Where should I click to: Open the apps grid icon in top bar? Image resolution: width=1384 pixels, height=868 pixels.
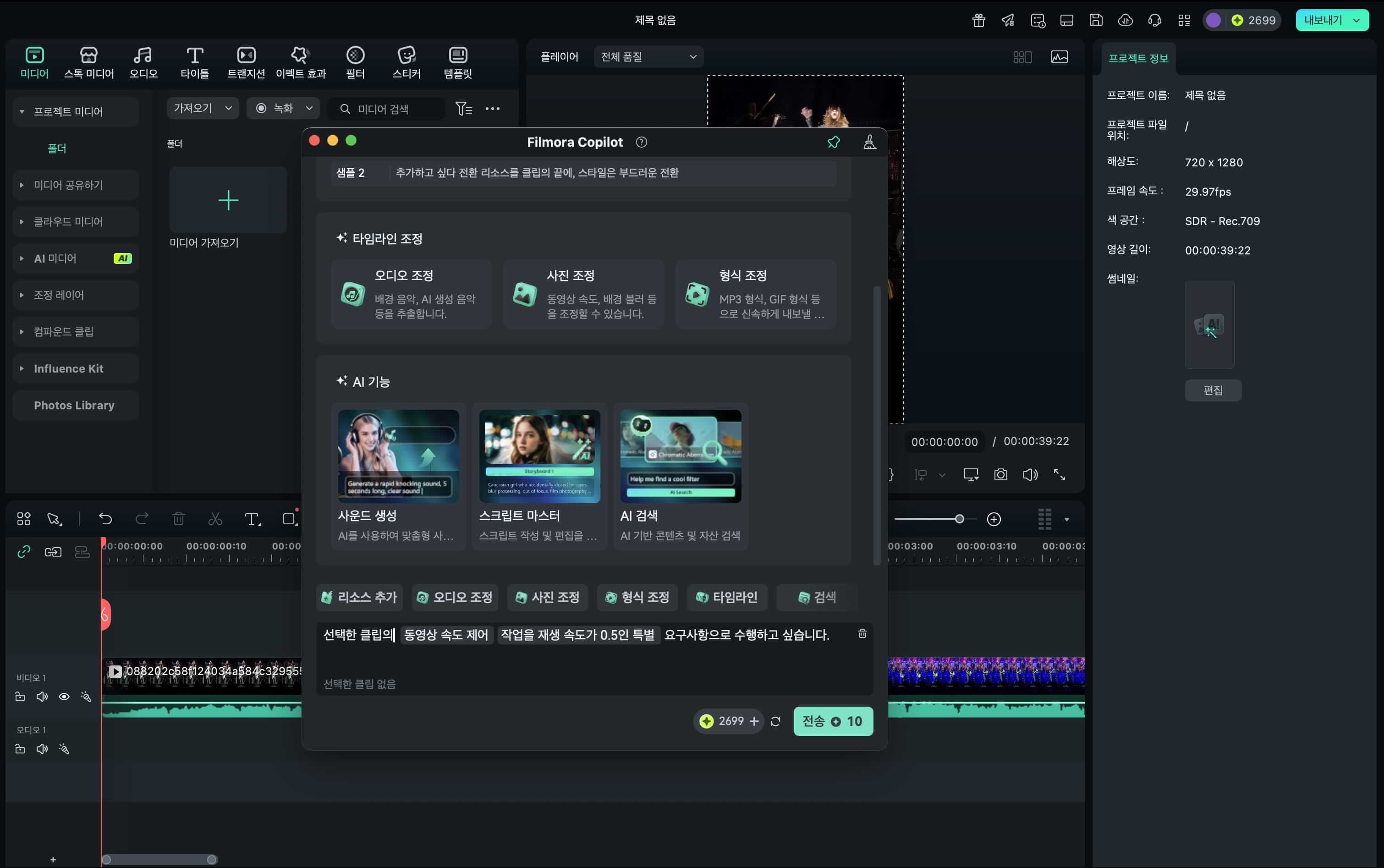(x=1184, y=21)
